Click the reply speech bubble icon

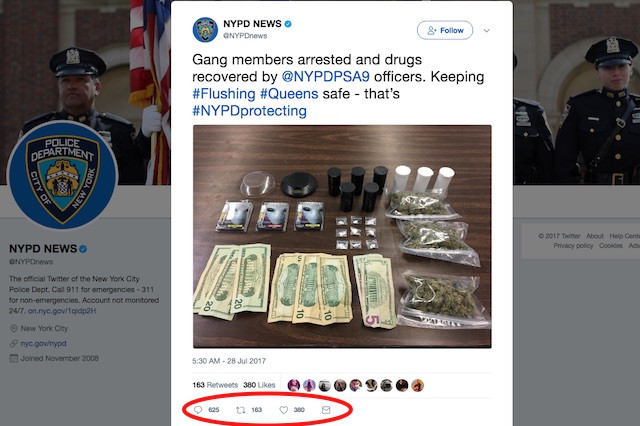pyautogui.click(x=198, y=410)
